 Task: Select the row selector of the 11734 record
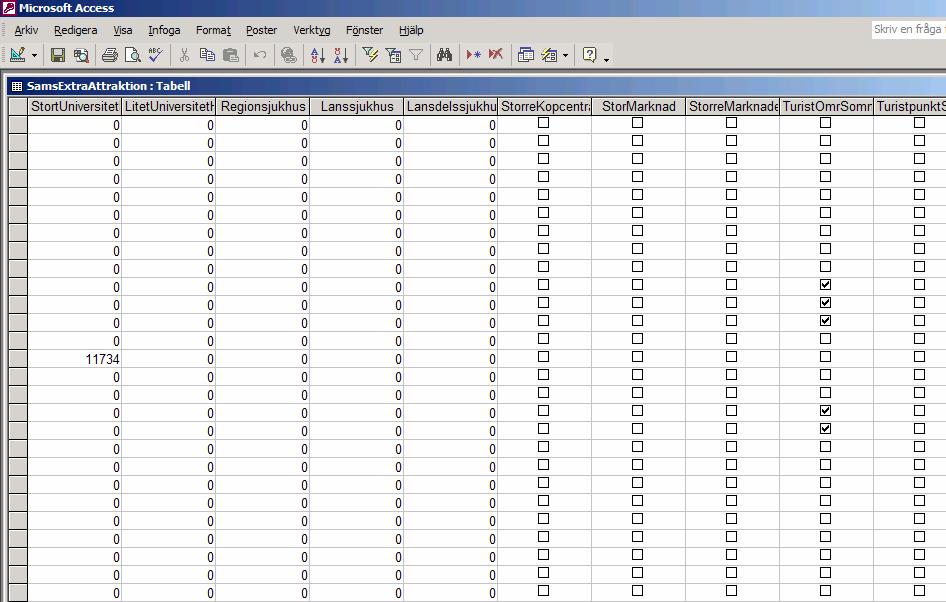[x=18, y=360]
